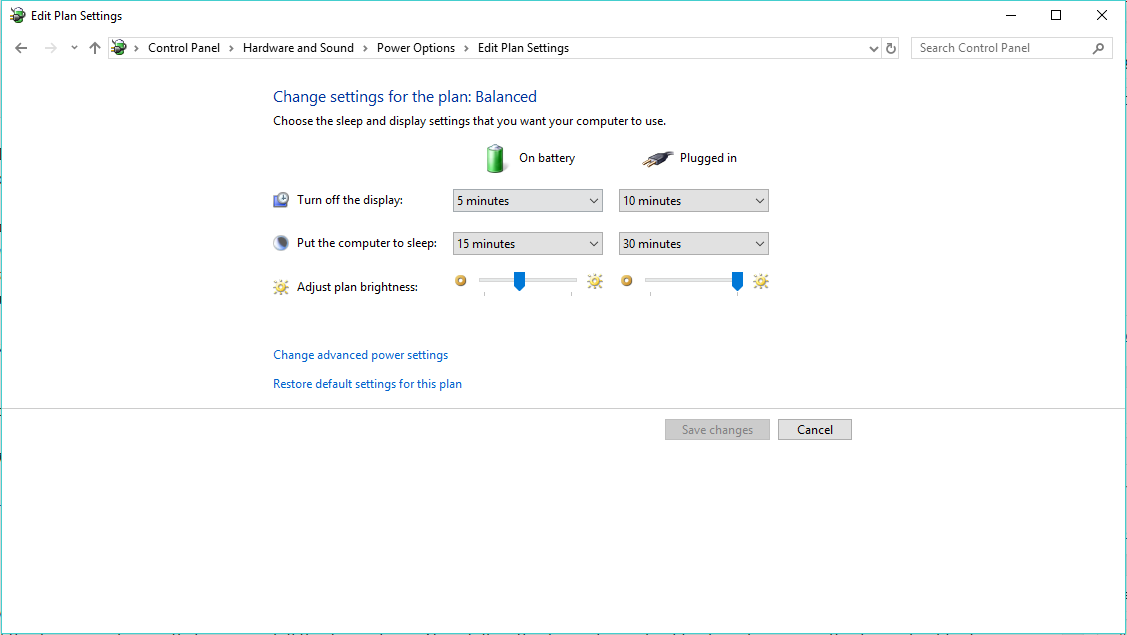Expand the address bar history dropdown
This screenshot has width=1127, height=635.
pos(875,48)
